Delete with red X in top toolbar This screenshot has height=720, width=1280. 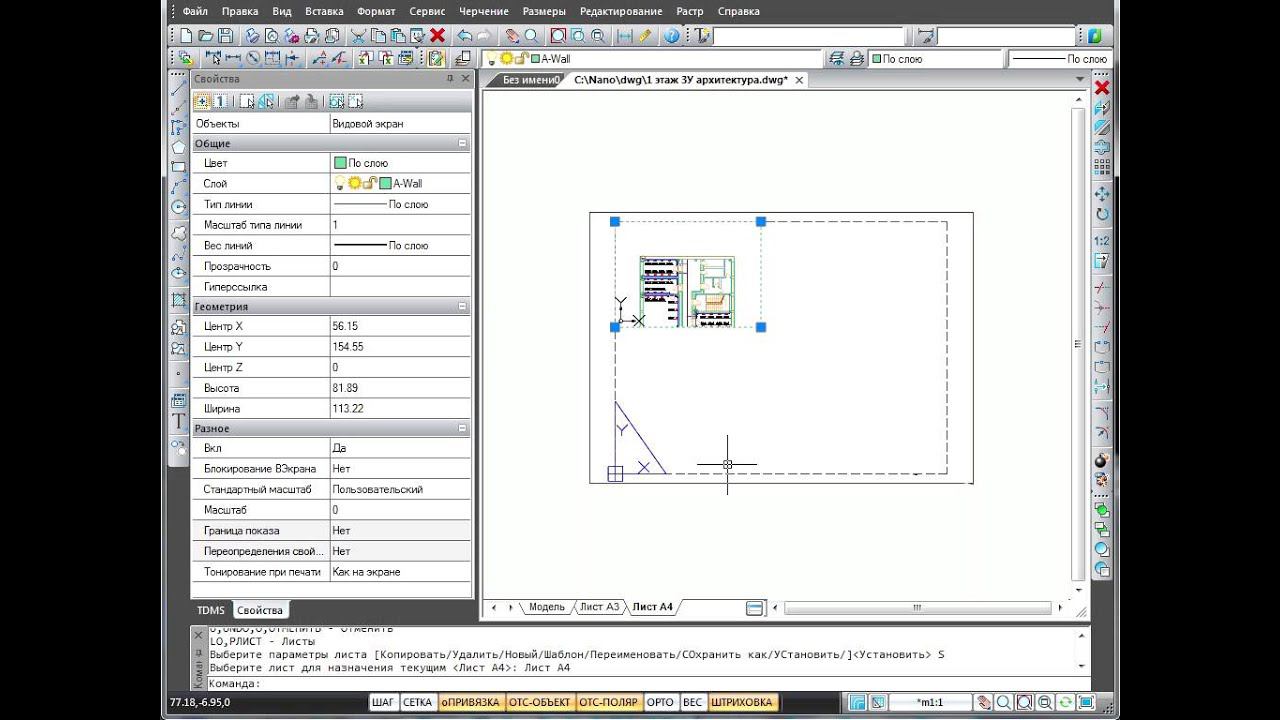437,36
